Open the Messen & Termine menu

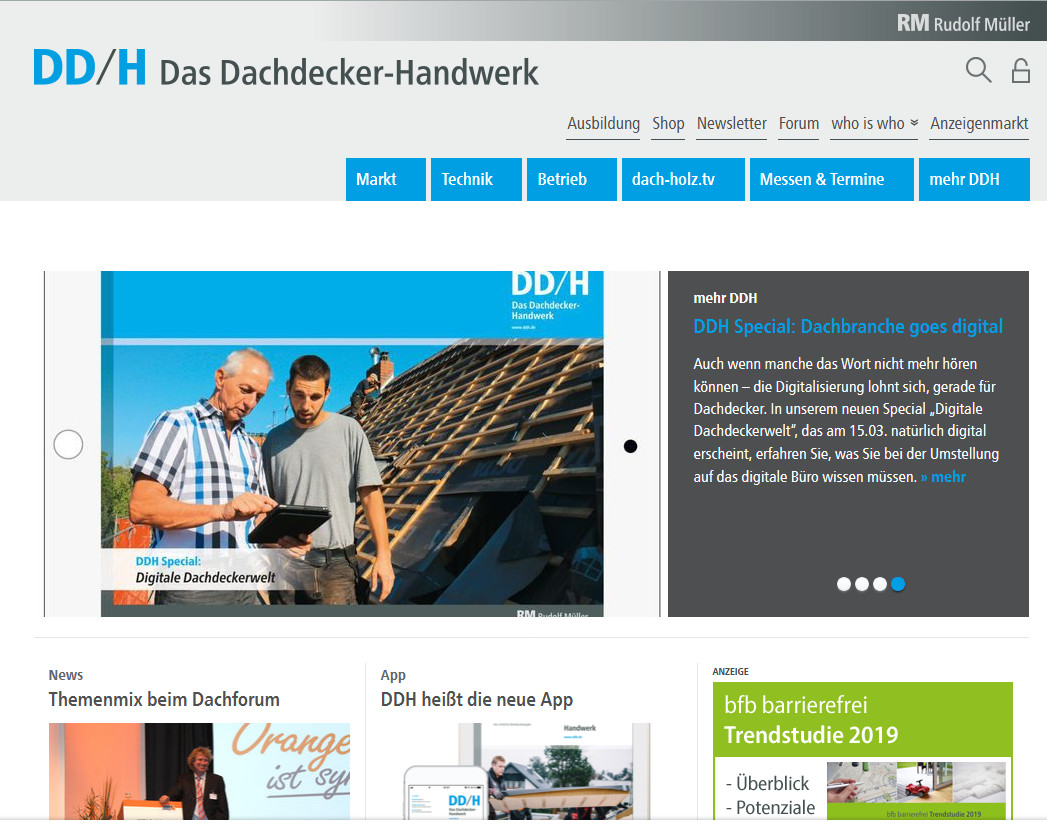pyautogui.click(x=831, y=179)
